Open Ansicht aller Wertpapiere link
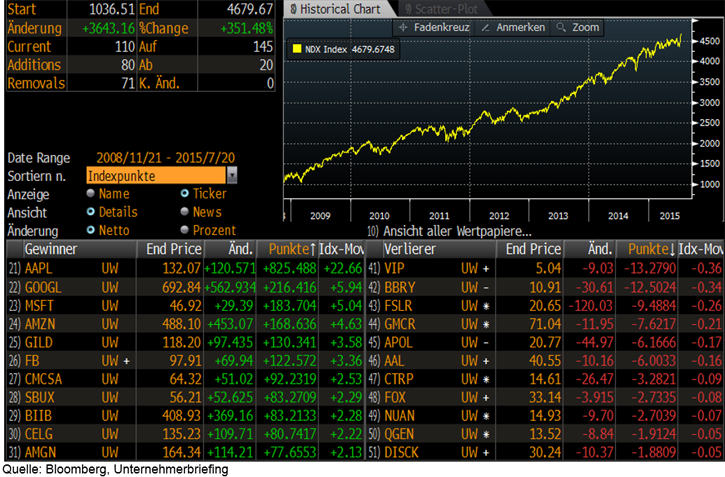Viewport: 725px width, 477px height. (449, 231)
